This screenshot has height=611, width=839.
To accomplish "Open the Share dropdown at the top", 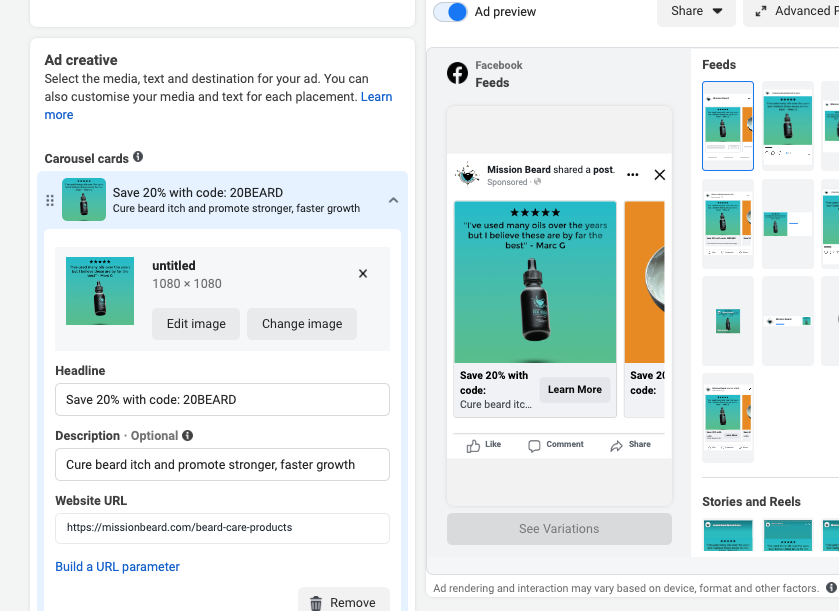I will click(x=696, y=11).
